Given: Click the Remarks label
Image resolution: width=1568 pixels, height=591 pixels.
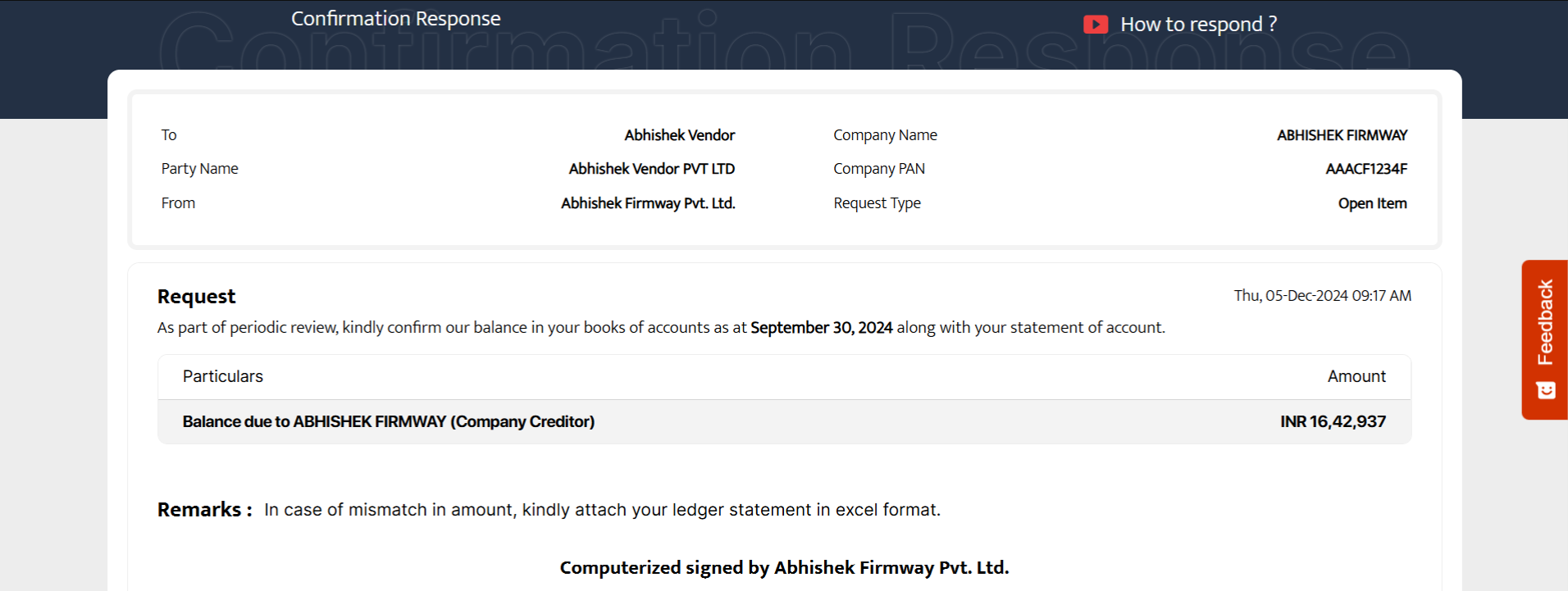Looking at the screenshot, I should point(204,510).
